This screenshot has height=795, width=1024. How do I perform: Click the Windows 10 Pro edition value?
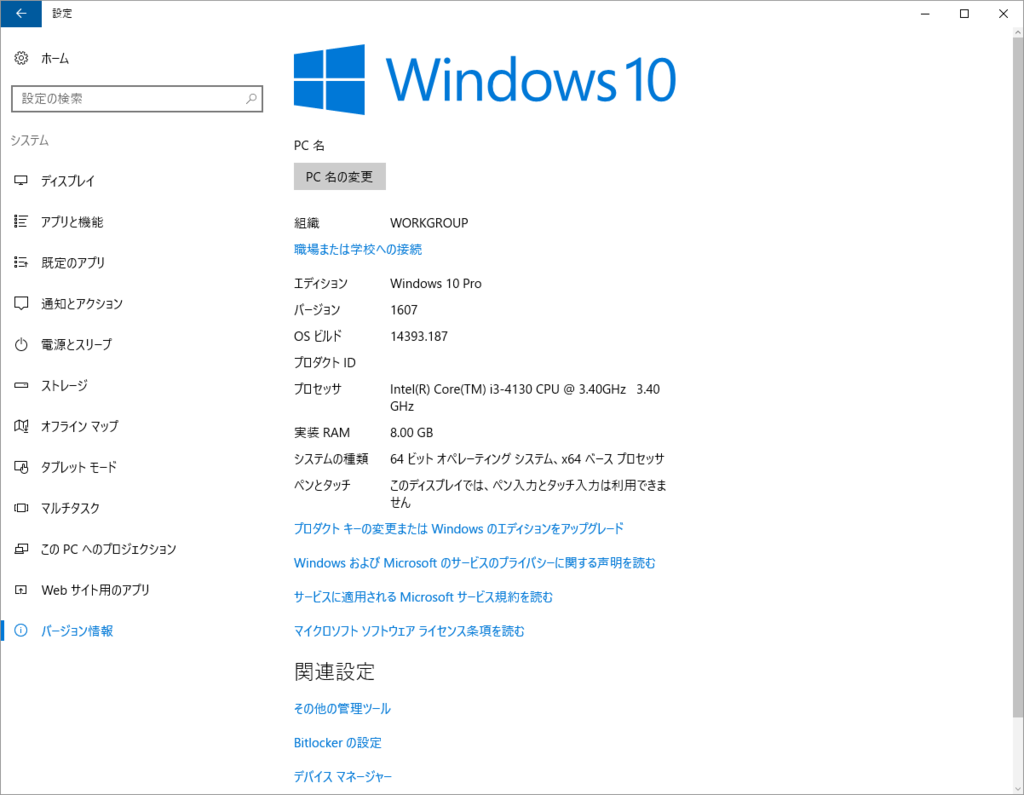(436, 284)
